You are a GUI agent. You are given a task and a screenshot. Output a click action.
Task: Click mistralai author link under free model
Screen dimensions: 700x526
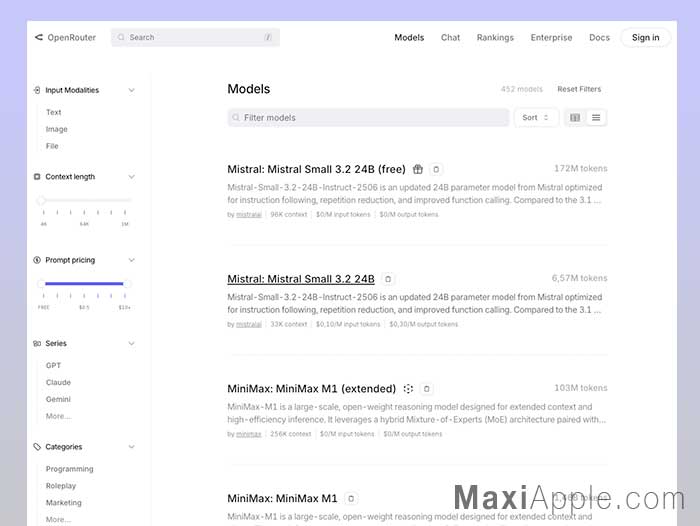pos(249,215)
